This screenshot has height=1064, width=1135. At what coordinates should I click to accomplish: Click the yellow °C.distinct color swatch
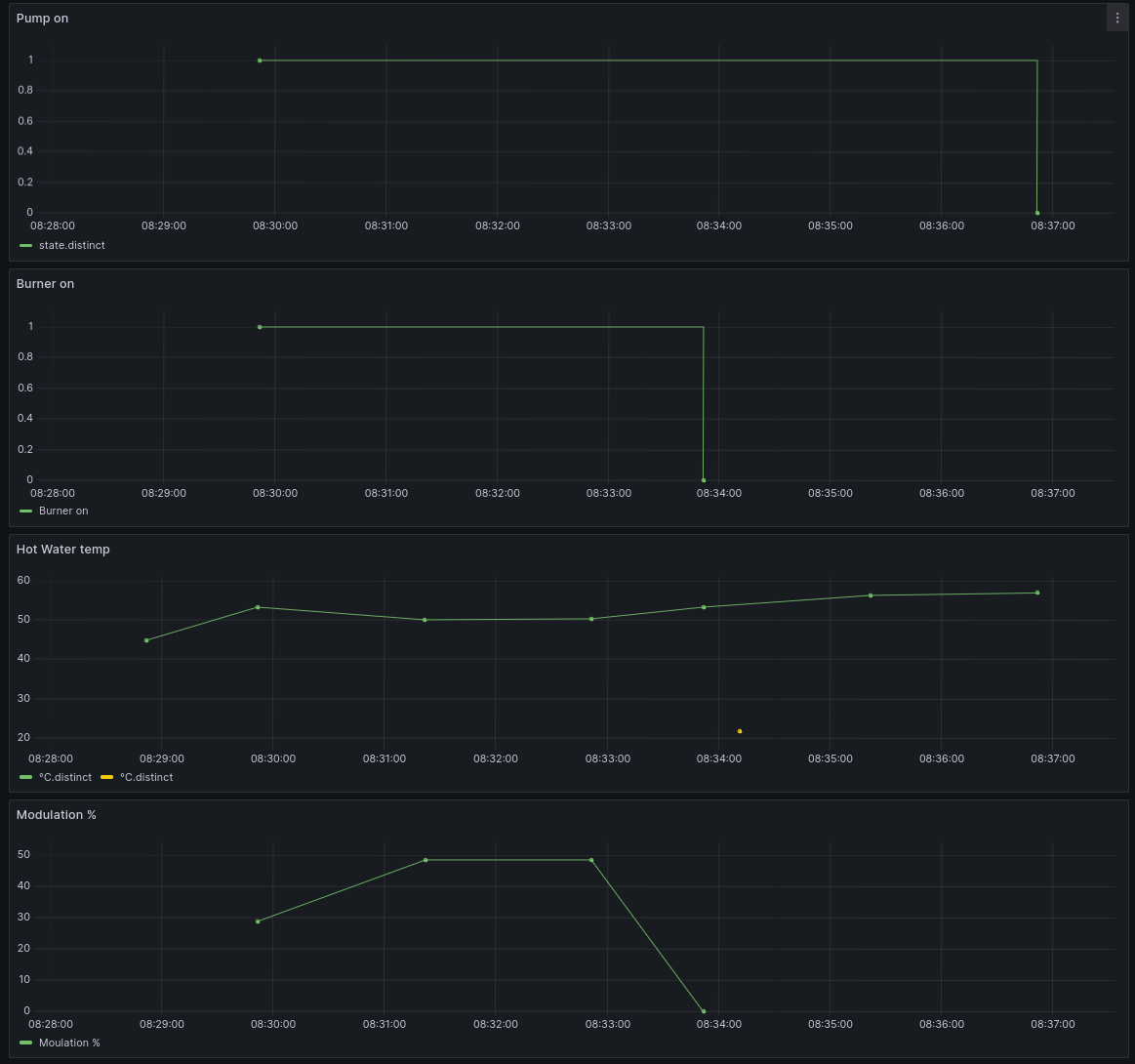(107, 778)
